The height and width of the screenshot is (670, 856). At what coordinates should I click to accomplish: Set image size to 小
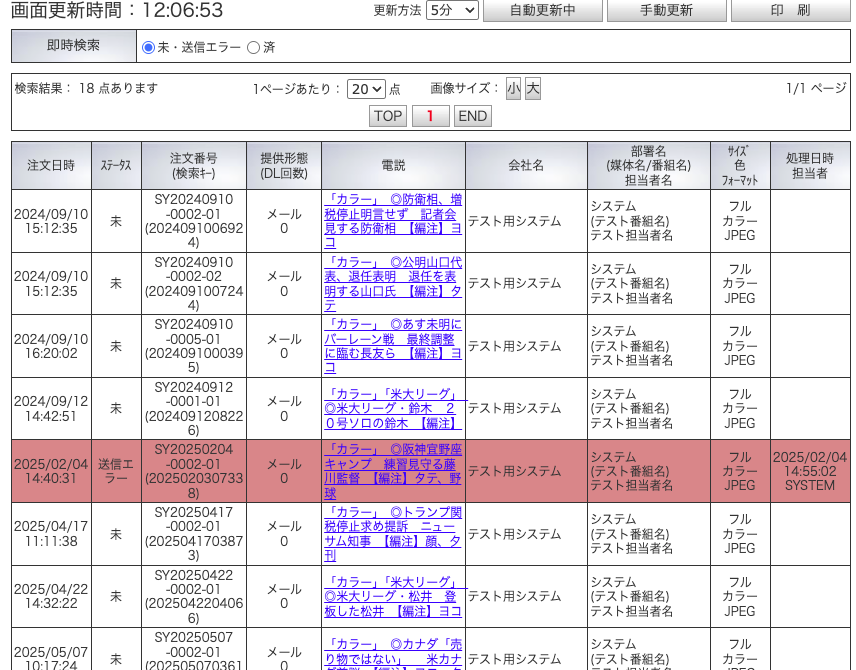513,88
